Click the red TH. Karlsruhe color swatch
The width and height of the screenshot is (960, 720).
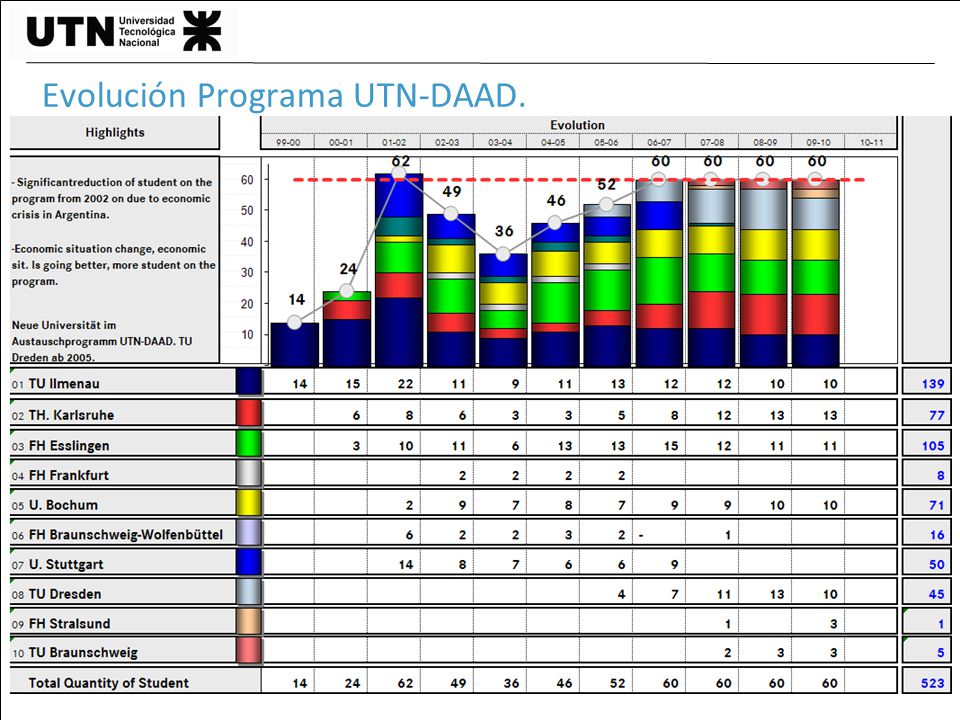tap(249, 413)
